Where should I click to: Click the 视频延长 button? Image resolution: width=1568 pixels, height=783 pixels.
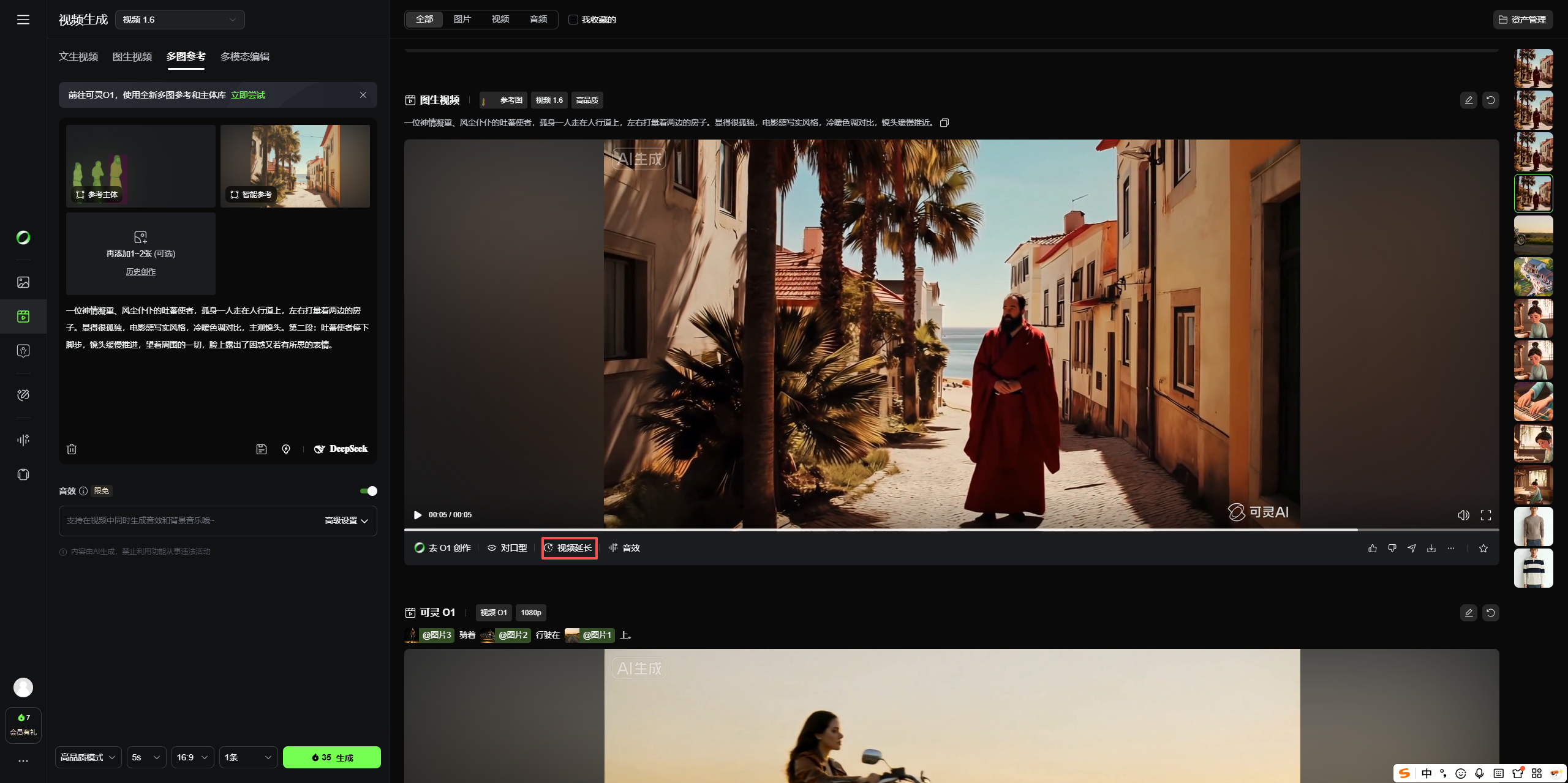point(569,548)
